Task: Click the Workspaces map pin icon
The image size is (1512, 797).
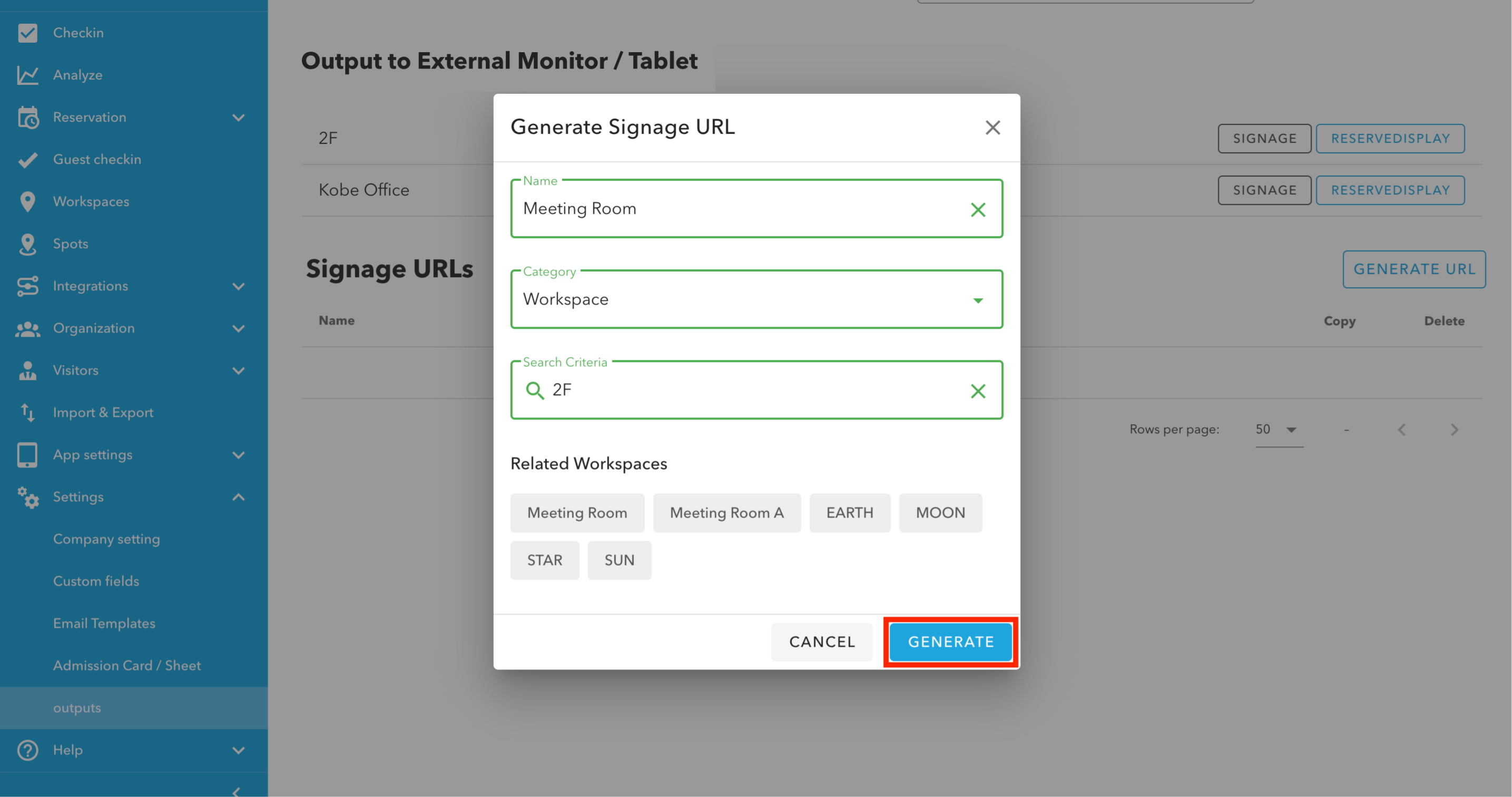Action: [27, 201]
